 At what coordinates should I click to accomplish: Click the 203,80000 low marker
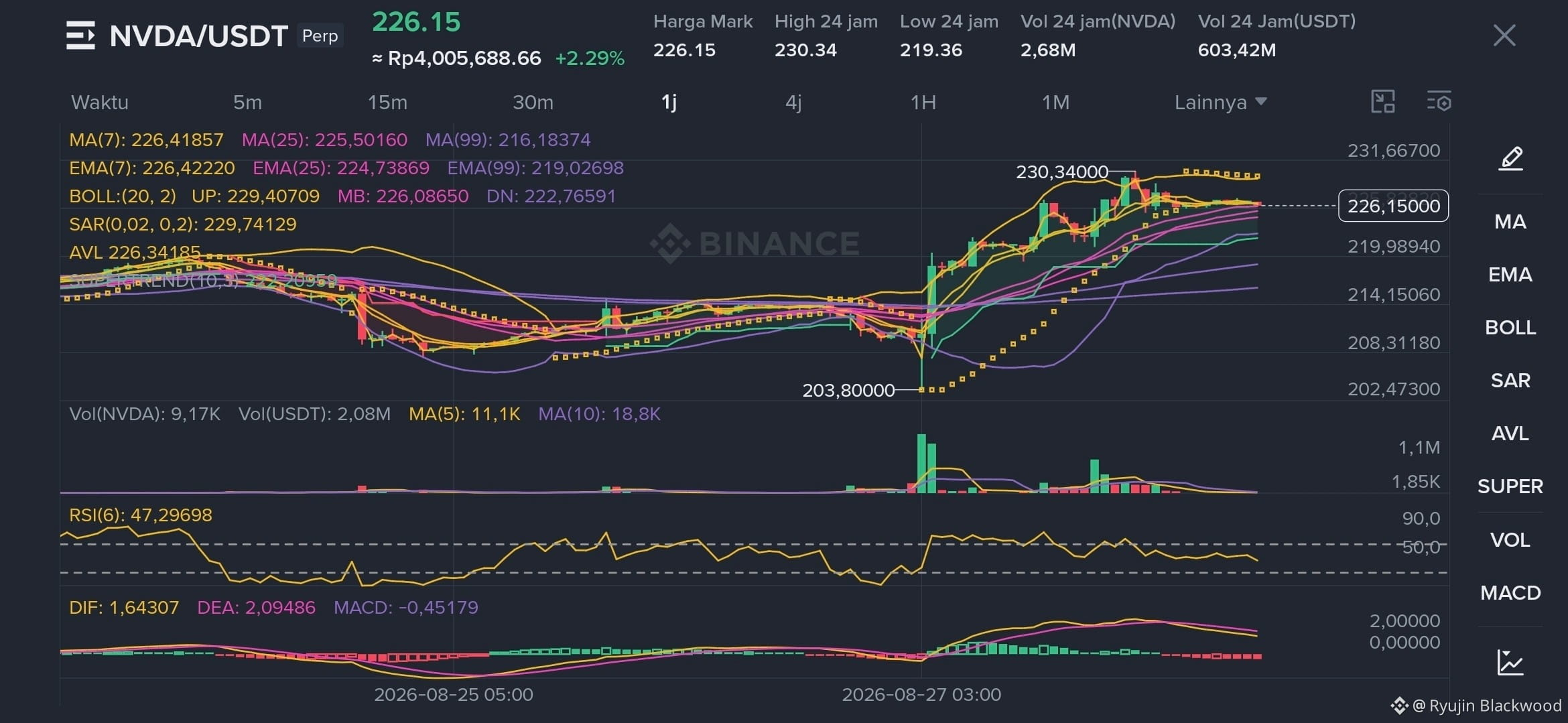coord(848,390)
